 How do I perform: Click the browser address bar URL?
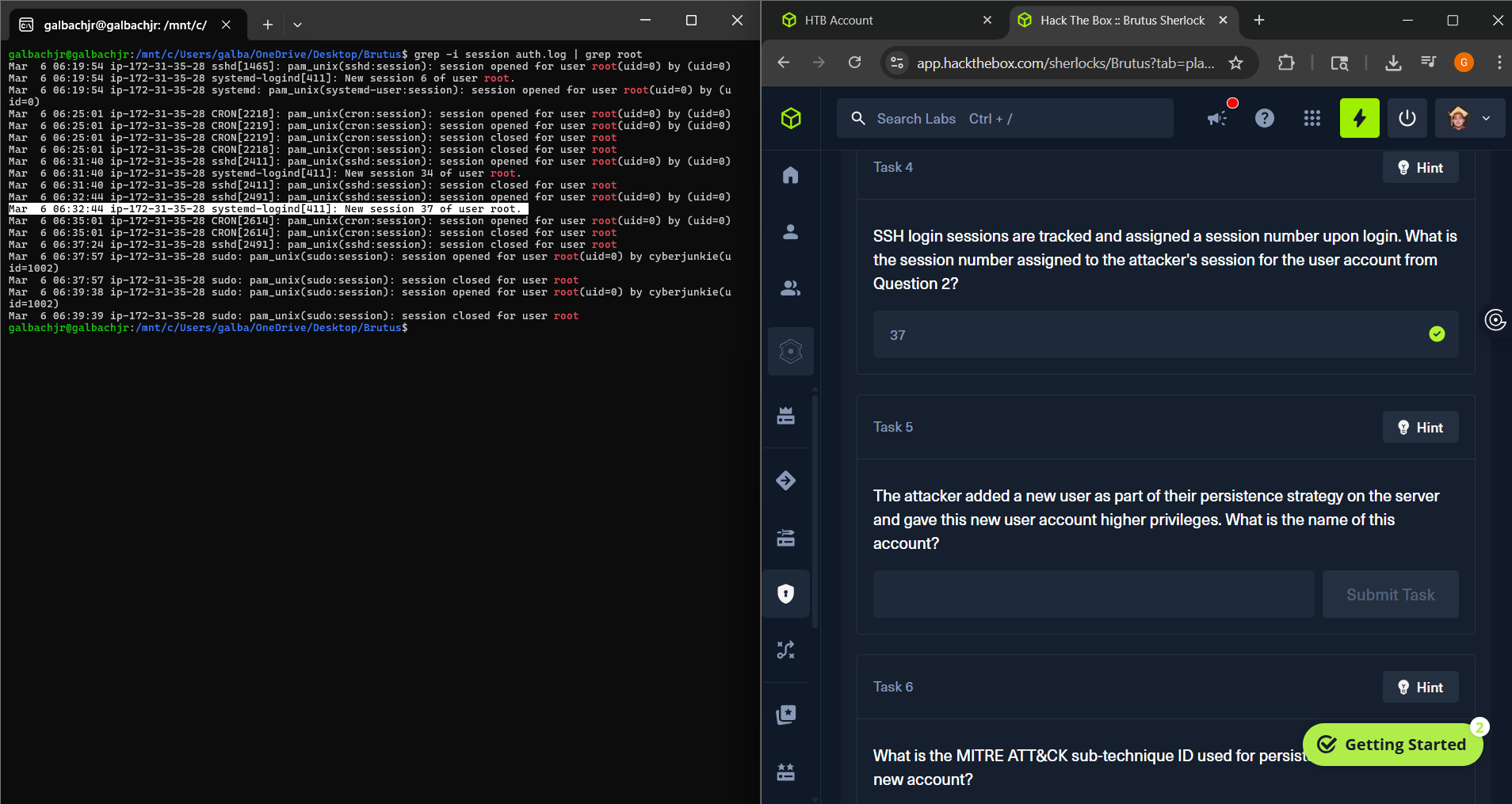(x=1066, y=63)
